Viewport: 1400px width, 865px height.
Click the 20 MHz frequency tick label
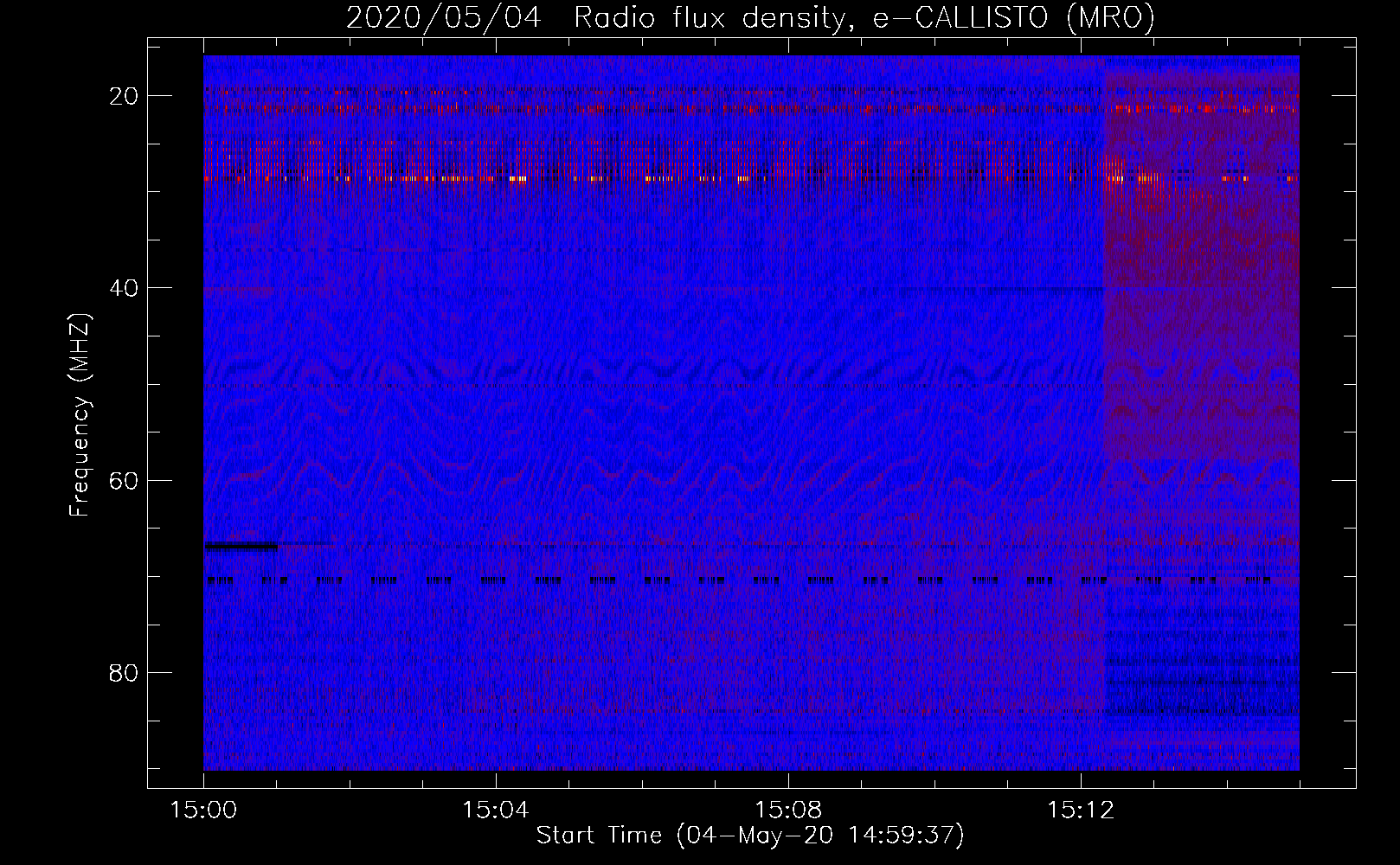click(x=124, y=96)
